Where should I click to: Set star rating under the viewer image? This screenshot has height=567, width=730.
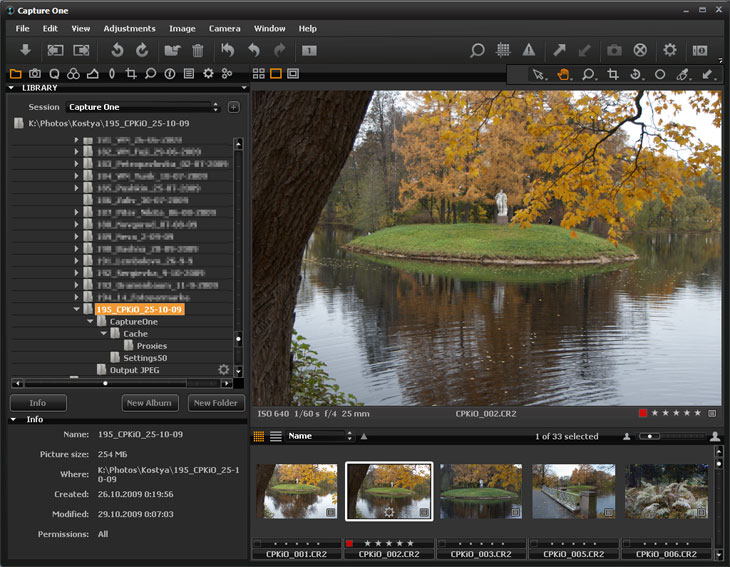click(676, 413)
